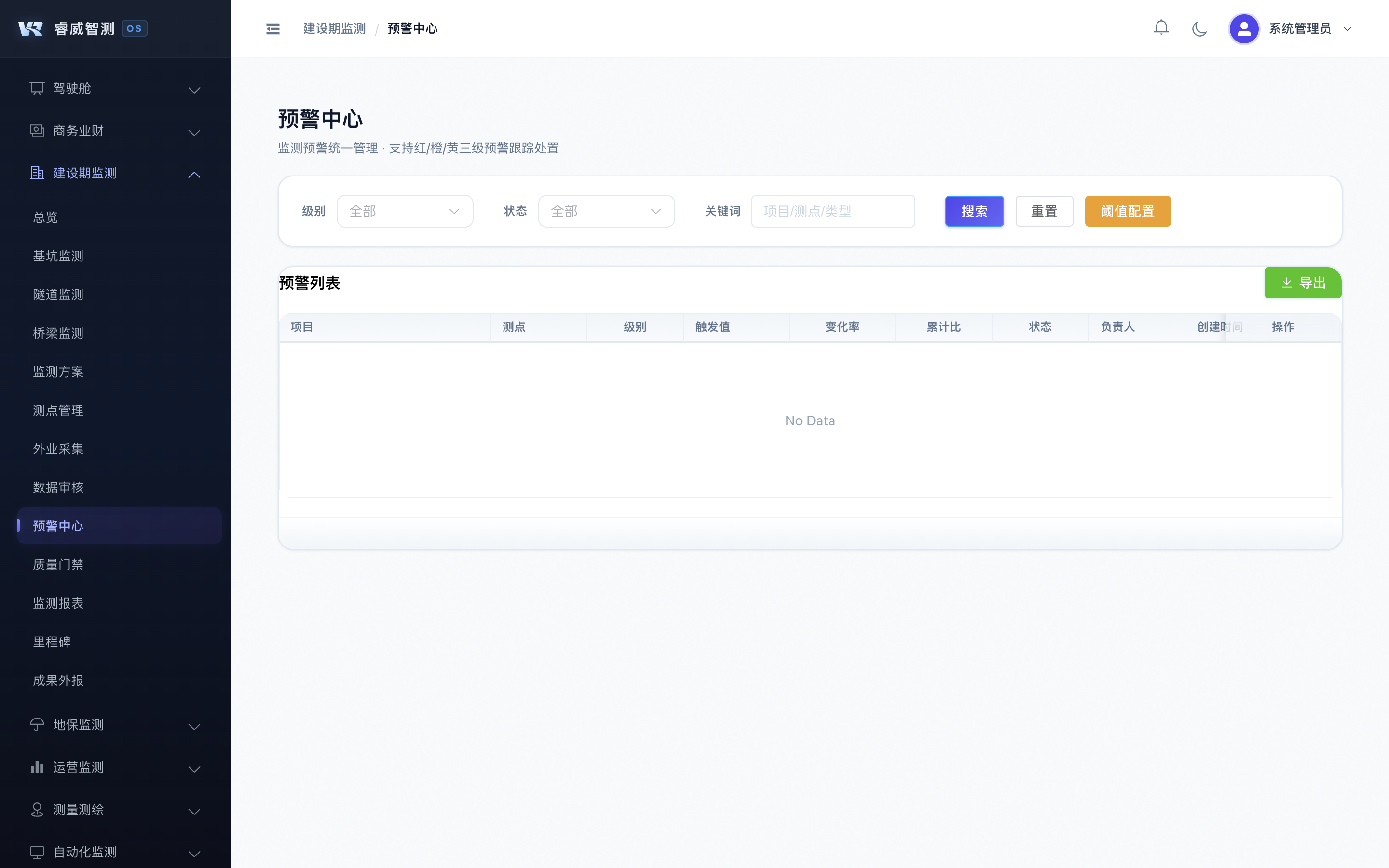Expand the 系统管理员 user menu arrow
Image resolution: width=1389 pixels, height=868 pixels.
[1347, 29]
